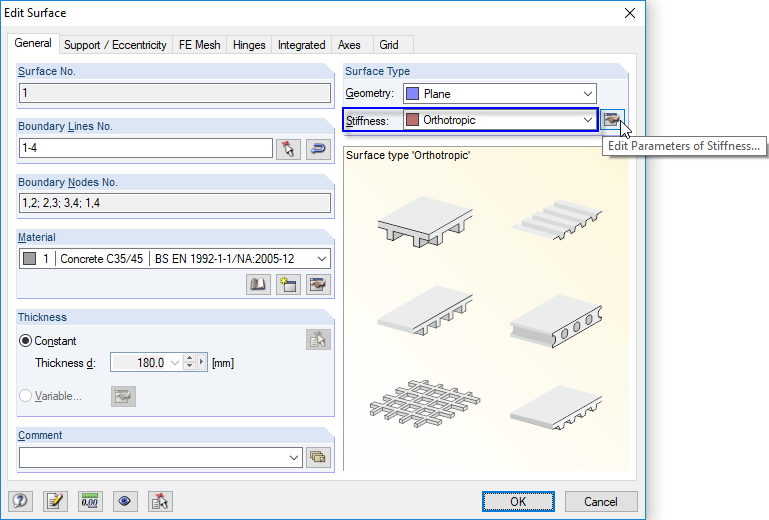This screenshot has height=520, width=769.
Task: Open Edit Parameters of Stiffness icon
Action: (613, 120)
